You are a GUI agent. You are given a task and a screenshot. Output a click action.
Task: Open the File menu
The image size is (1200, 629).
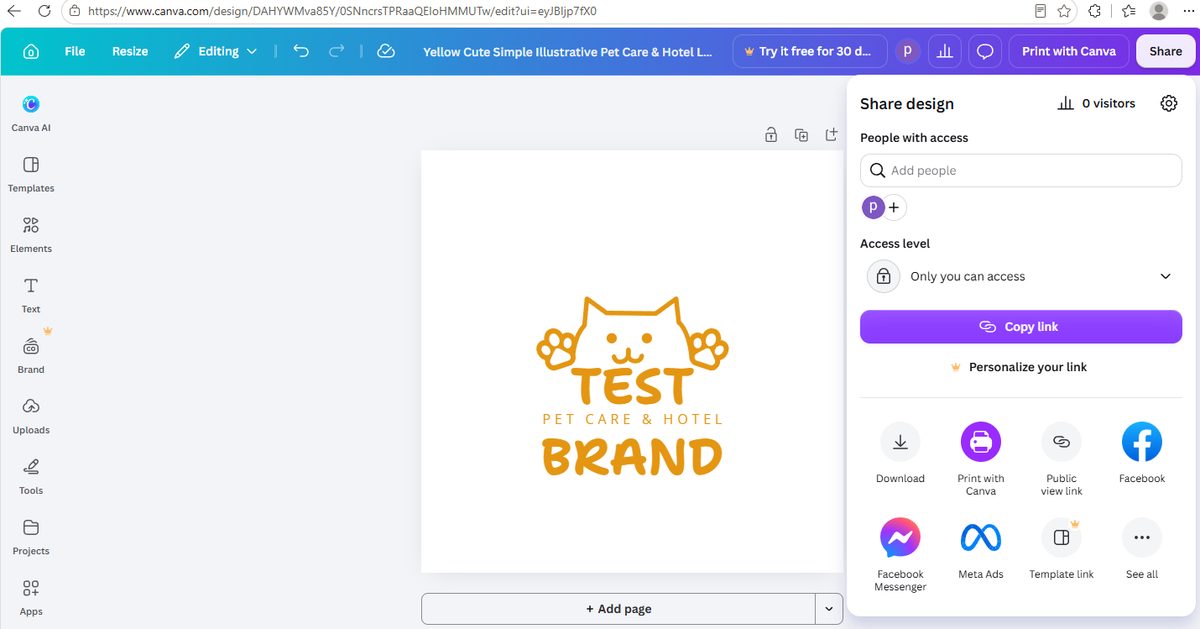click(x=75, y=51)
